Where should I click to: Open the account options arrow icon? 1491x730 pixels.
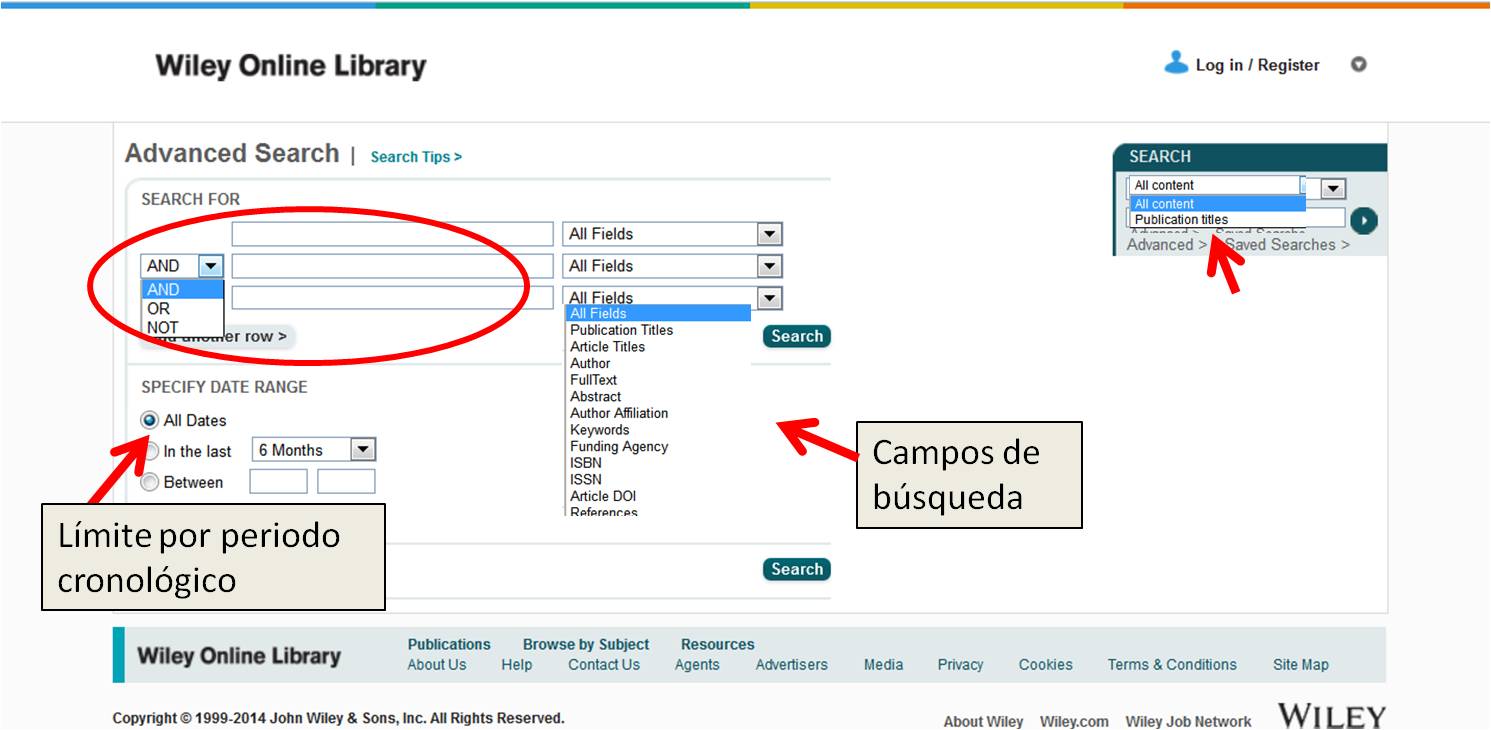click(x=1358, y=65)
